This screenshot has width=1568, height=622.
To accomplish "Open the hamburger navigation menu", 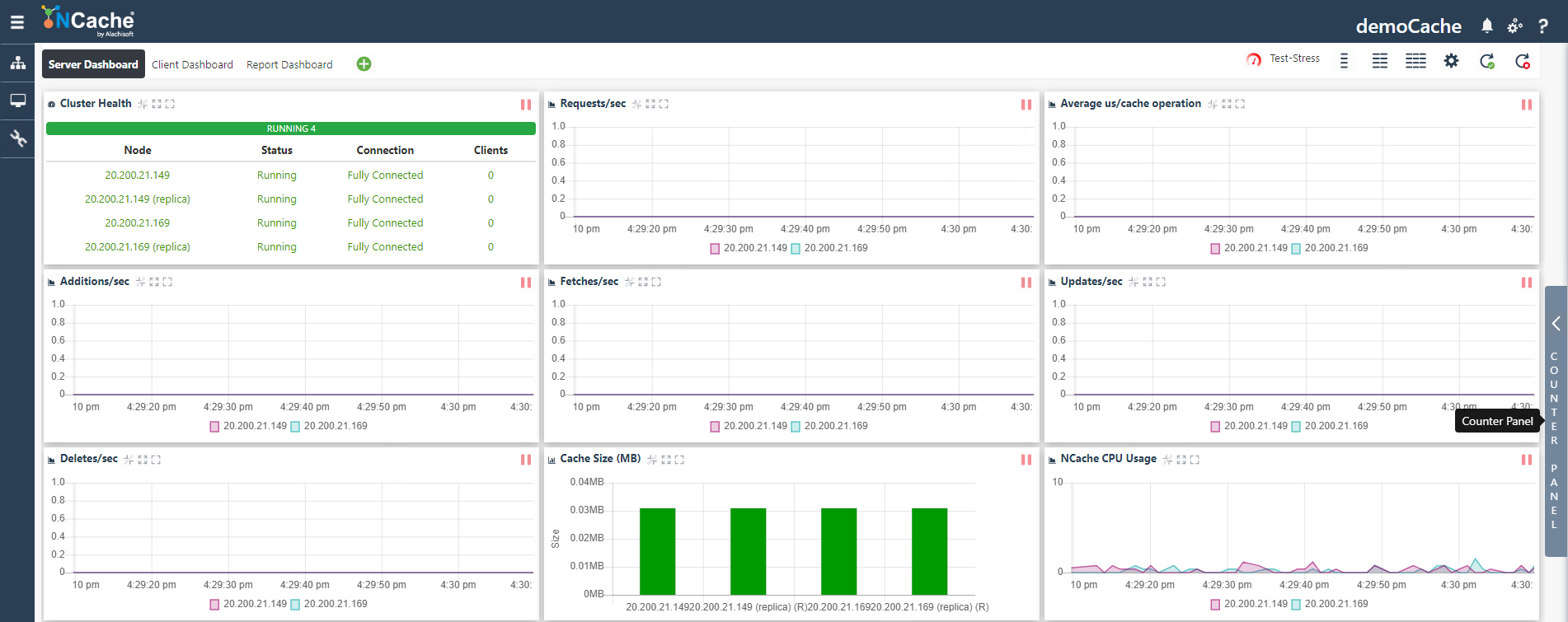I will pos(17,22).
